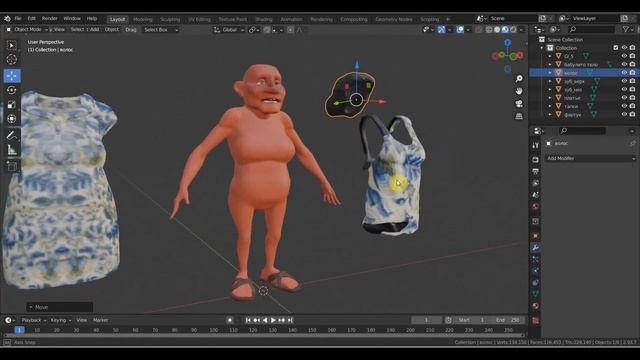Switch to wireframe viewport shading

[x=489, y=29]
